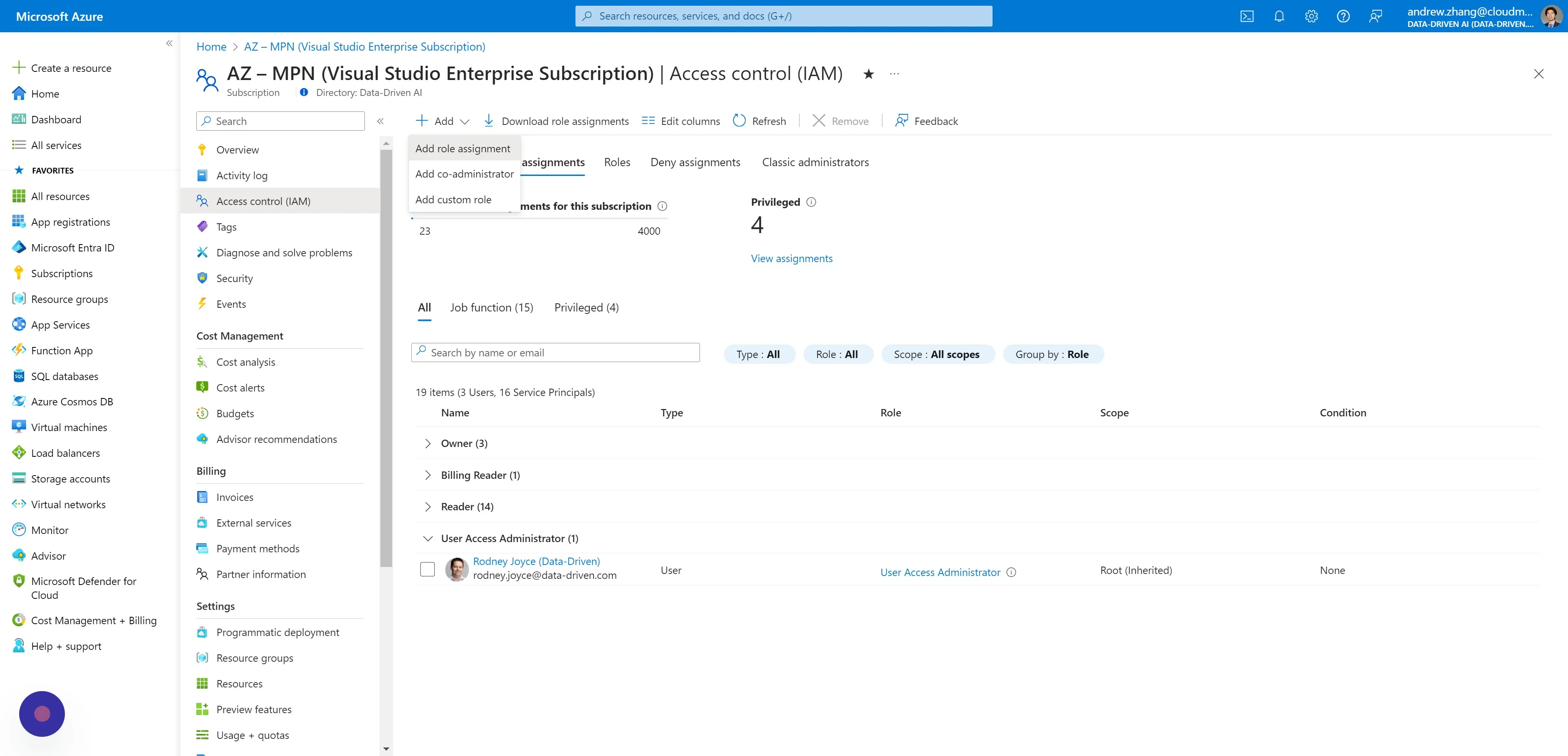Open the Type : All filter
The width and height of the screenshot is (1568, 756).
click(759, 354)
